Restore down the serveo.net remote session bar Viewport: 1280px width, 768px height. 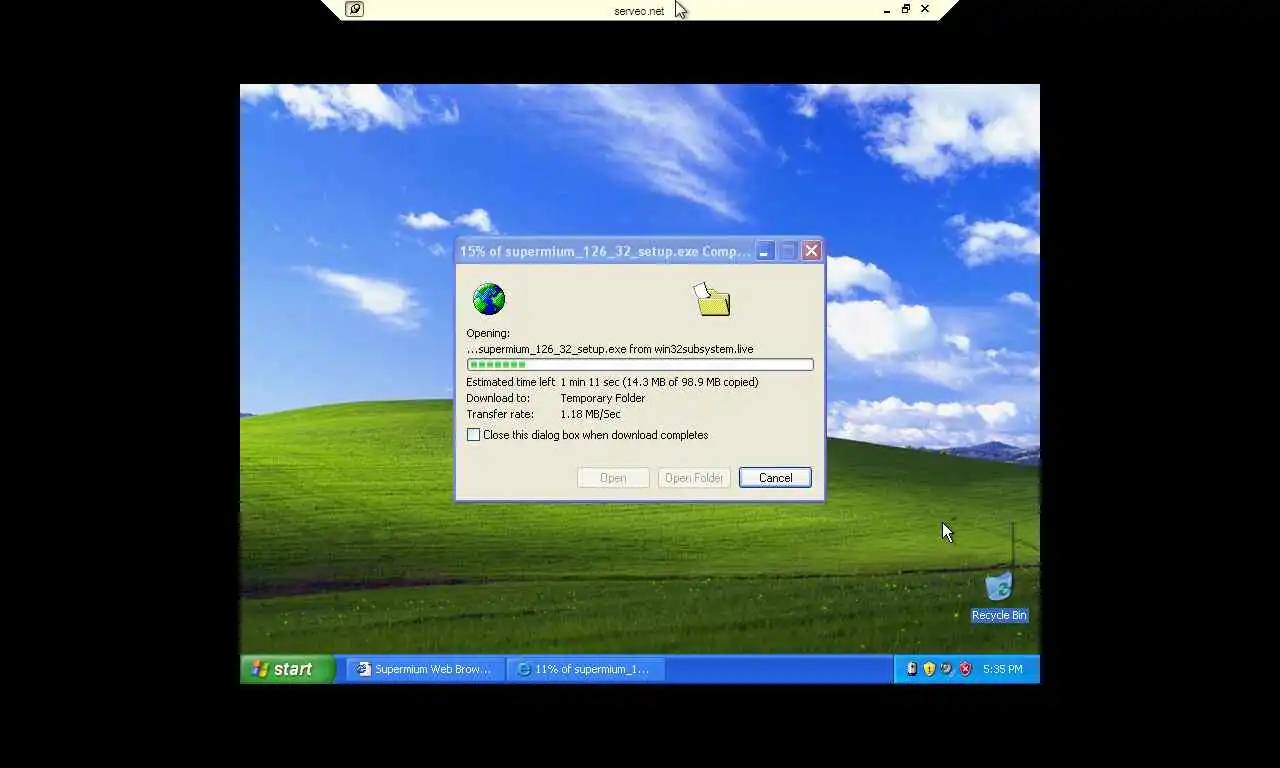(906, 9)
